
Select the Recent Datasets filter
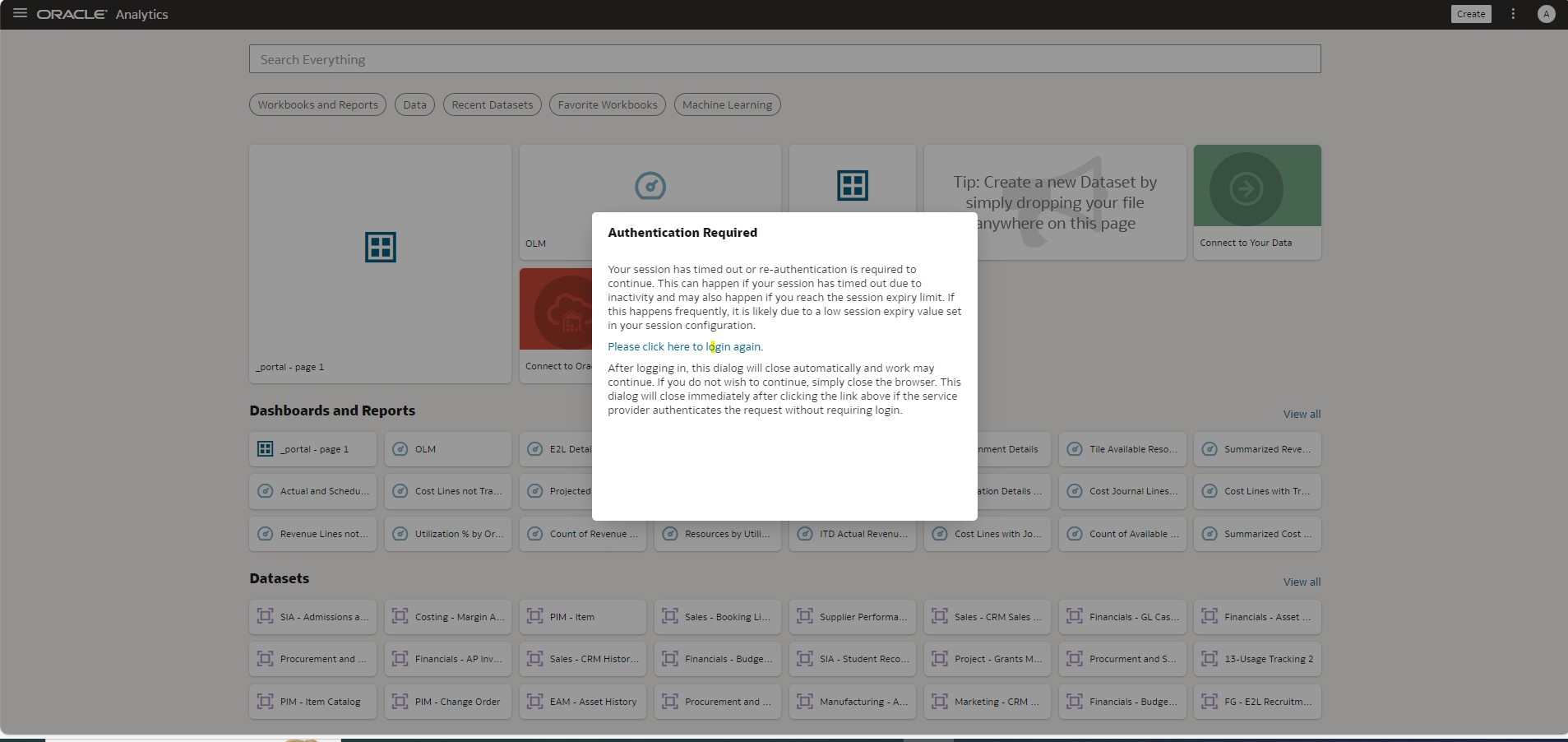[492, 104]
